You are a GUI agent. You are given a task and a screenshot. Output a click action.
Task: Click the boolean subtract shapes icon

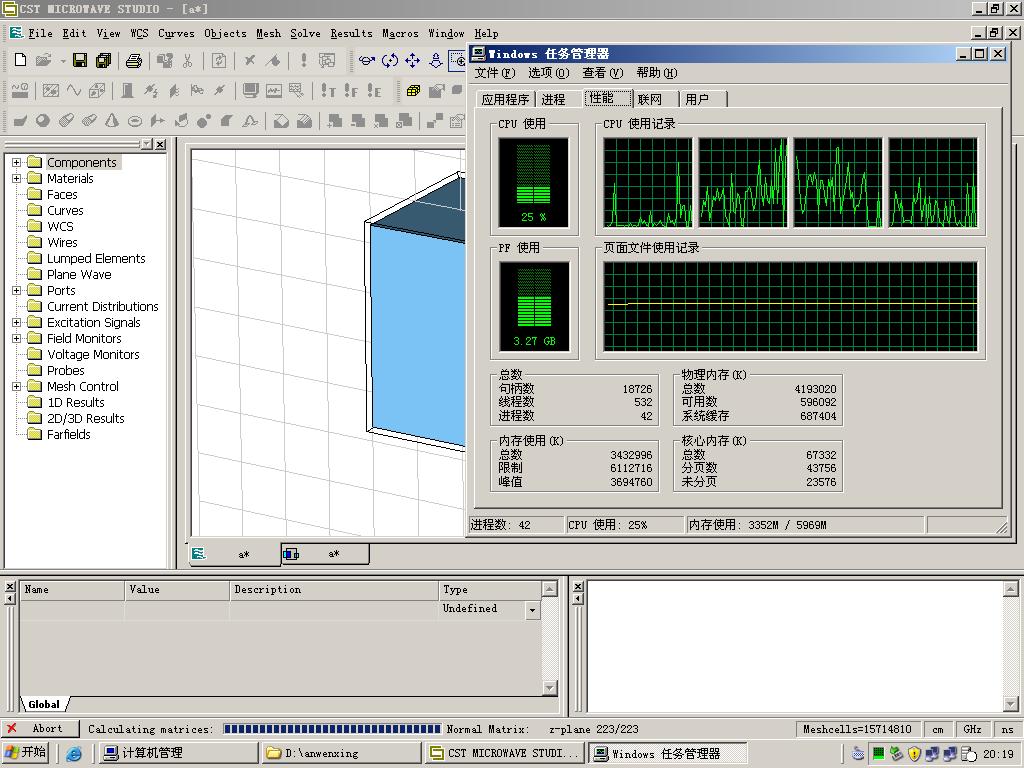click(358, 121)
